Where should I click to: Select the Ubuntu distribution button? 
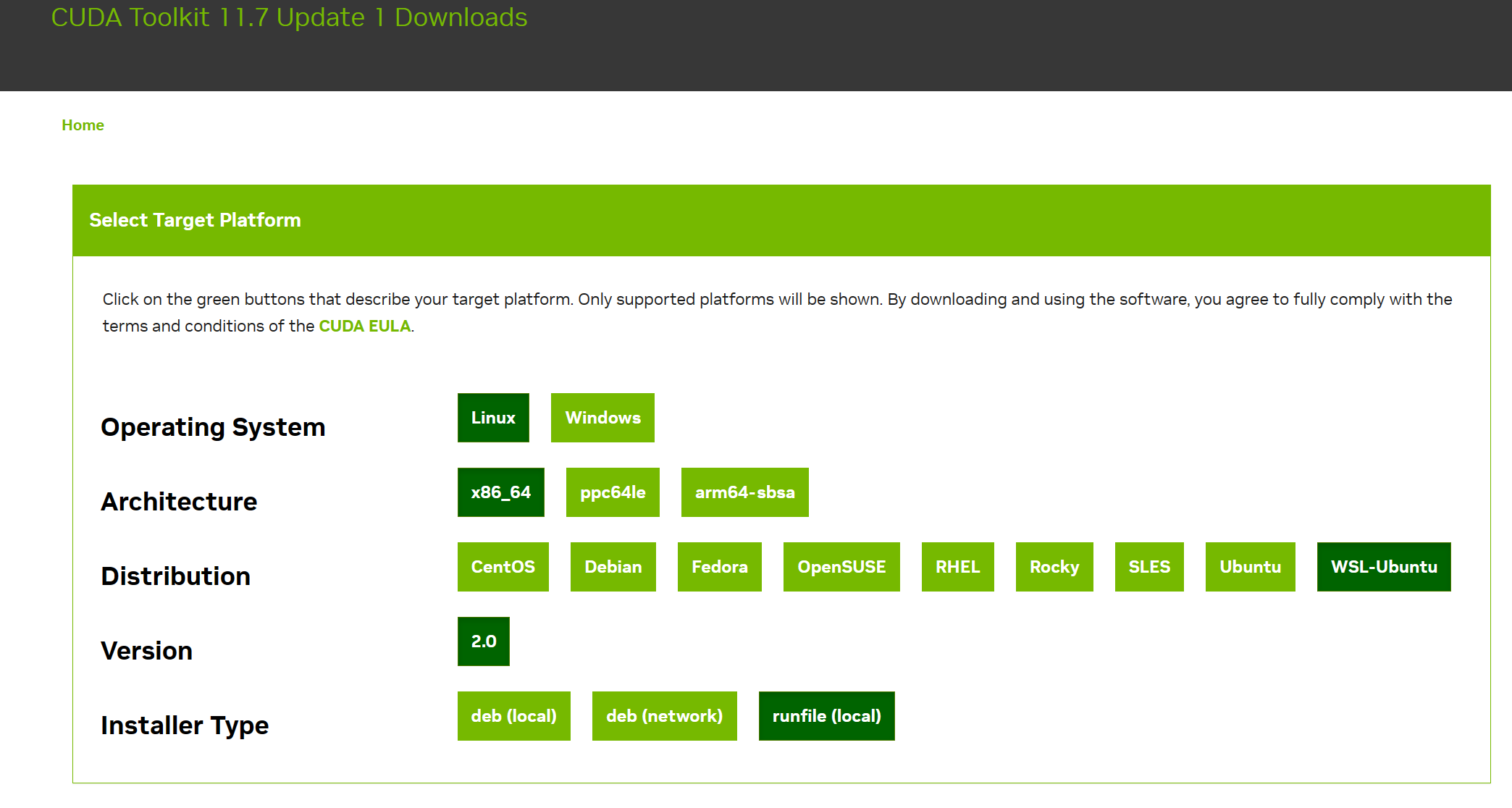tap(1250, 567)
